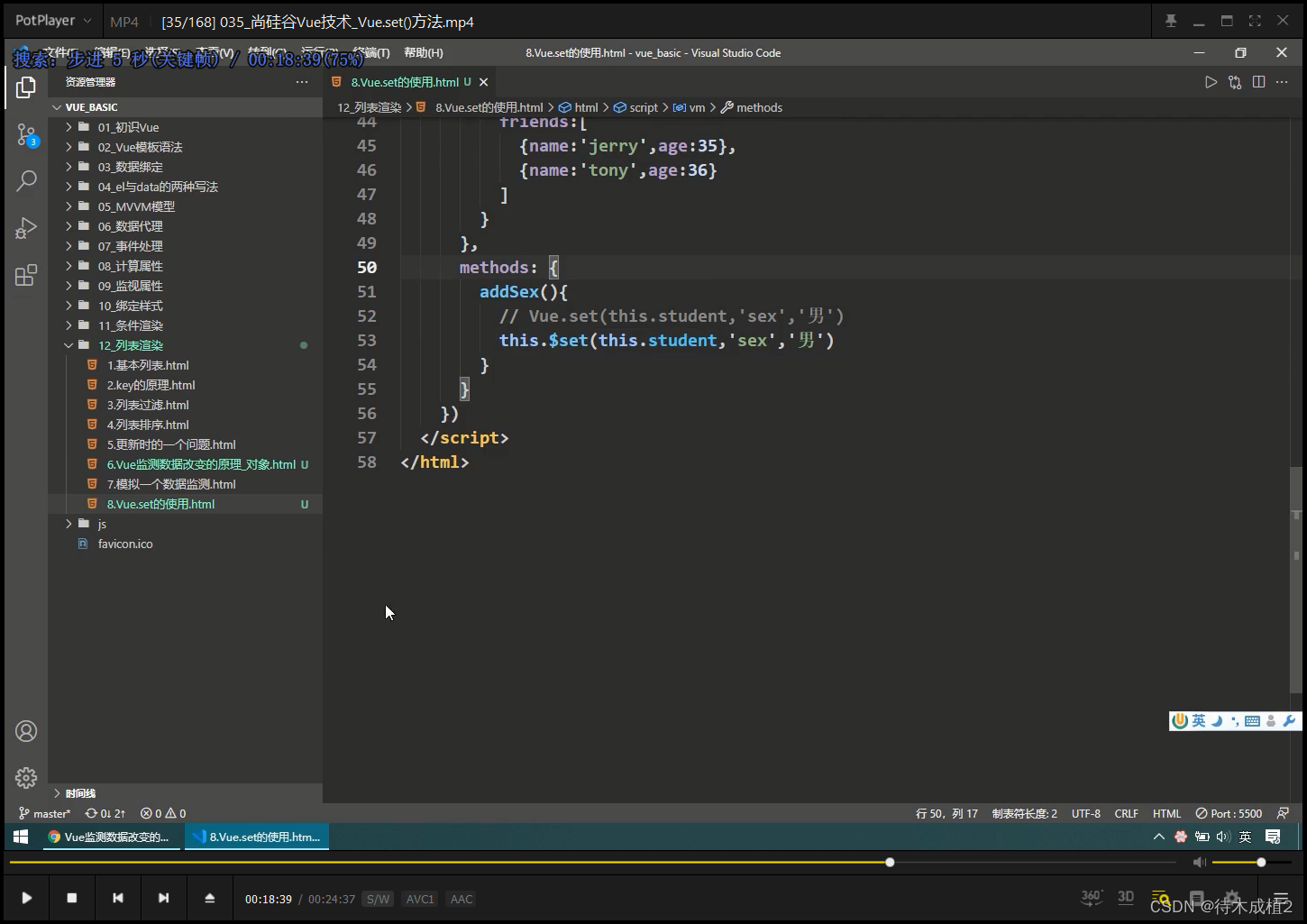This screenshot has width=1307, height=924.
Task: Open the PotPlayer yellow playlist search icon
Action: [x=1161, y=898]
